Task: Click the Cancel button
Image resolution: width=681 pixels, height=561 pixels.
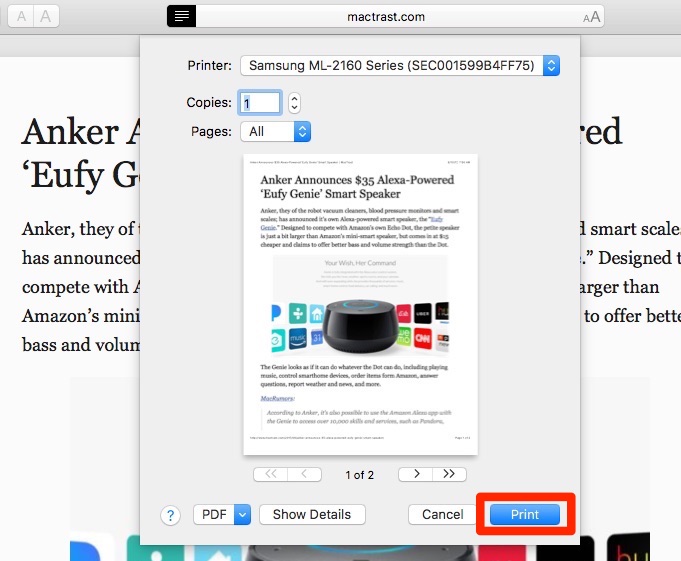Action: point(442,515)
